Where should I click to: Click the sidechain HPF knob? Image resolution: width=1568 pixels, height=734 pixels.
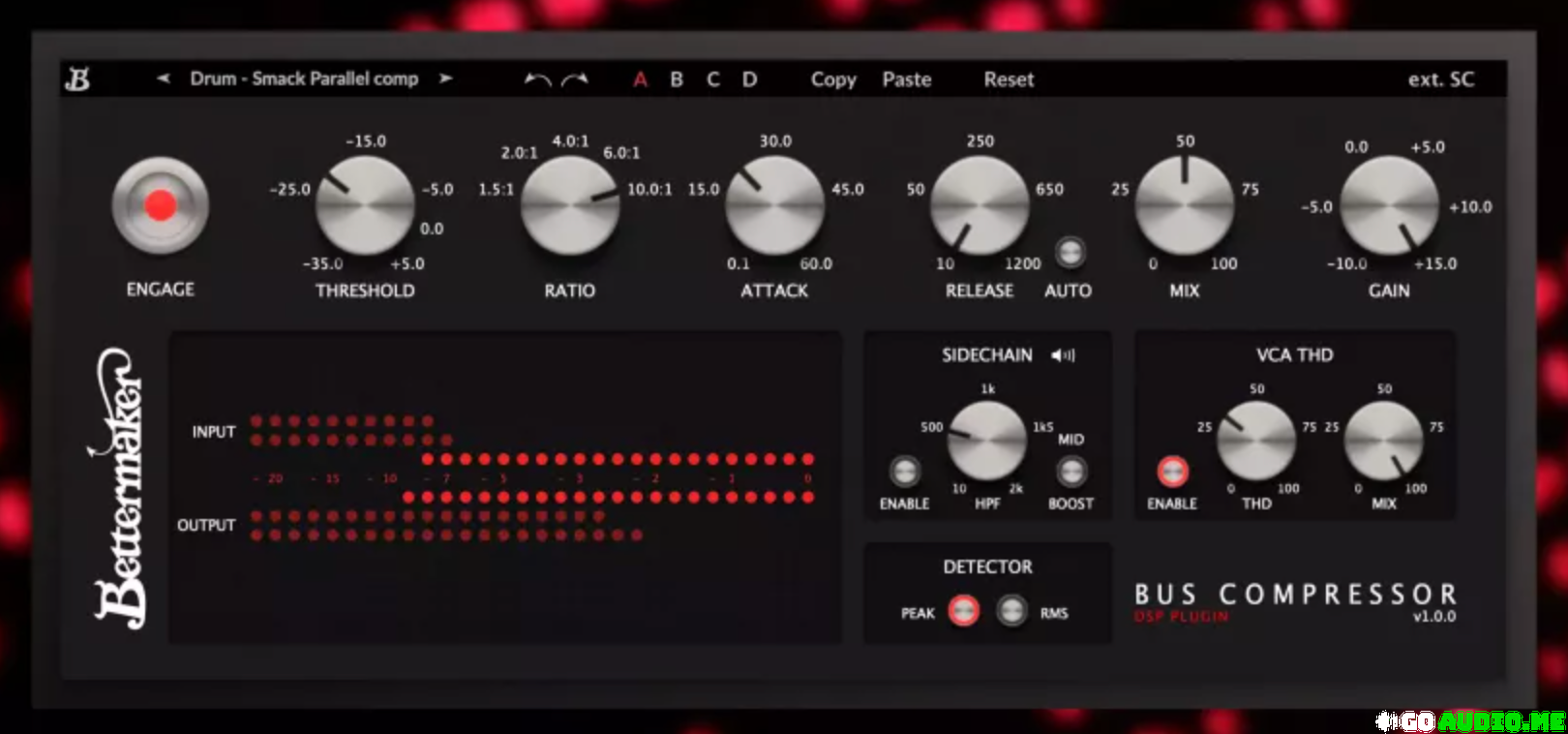click(x=987, y=441)
